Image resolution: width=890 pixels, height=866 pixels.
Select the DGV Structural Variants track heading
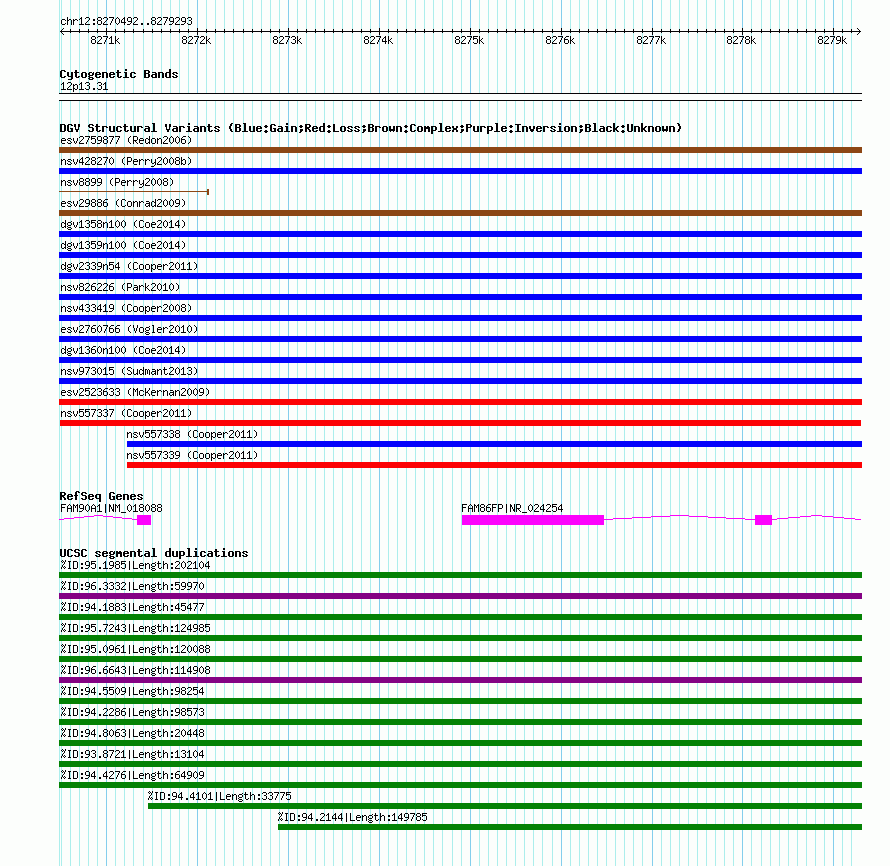(370, 128)
